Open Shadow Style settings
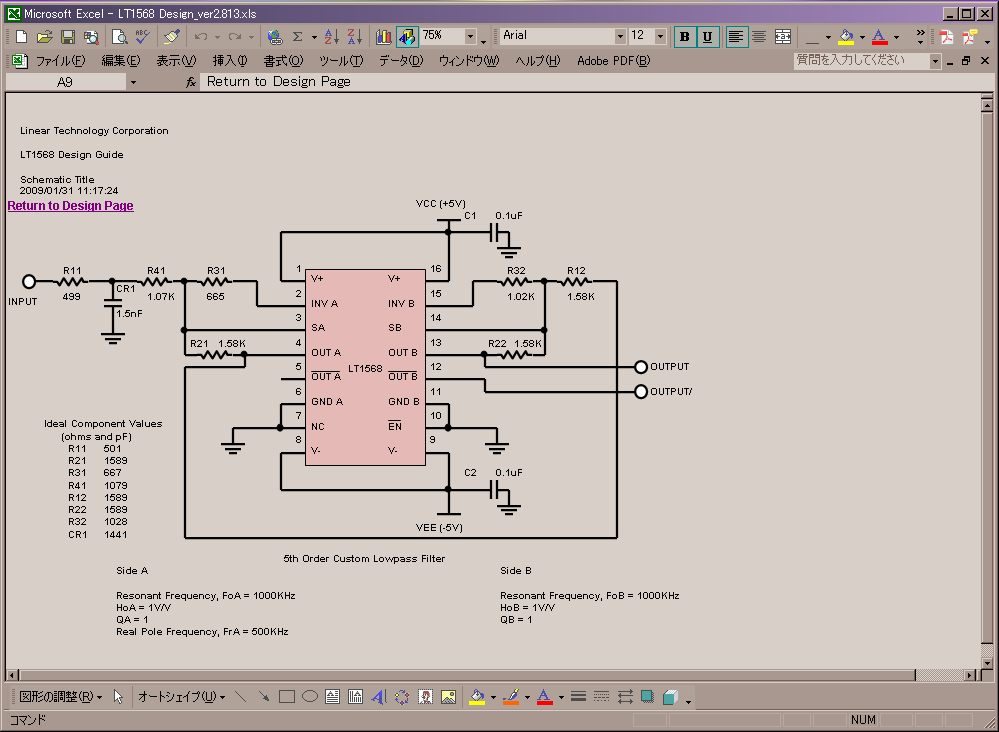Viewport: 999px width, 732px height. tap(647, 696)
